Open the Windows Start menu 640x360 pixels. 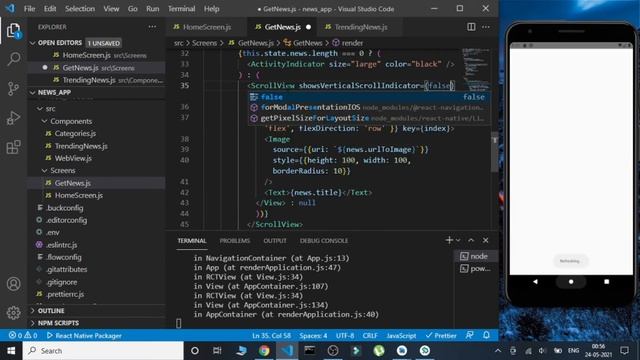click(x=11, y=351)
